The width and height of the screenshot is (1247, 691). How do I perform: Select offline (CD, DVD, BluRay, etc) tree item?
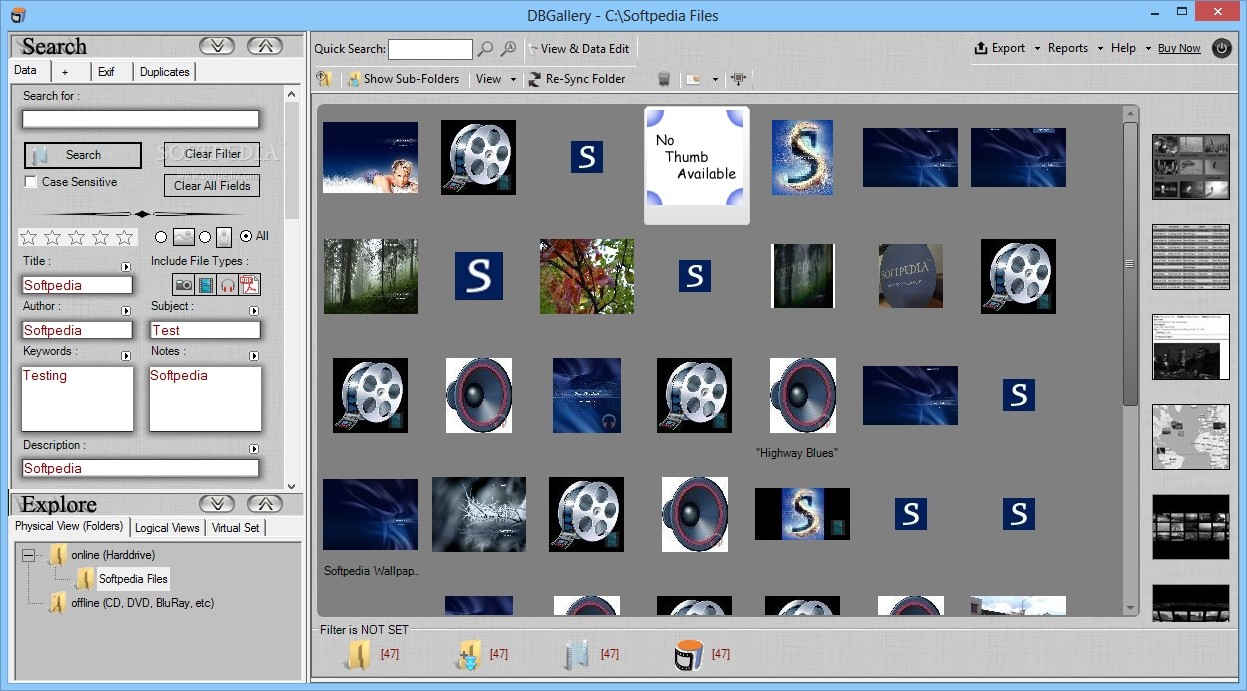[x=142, y=603]
